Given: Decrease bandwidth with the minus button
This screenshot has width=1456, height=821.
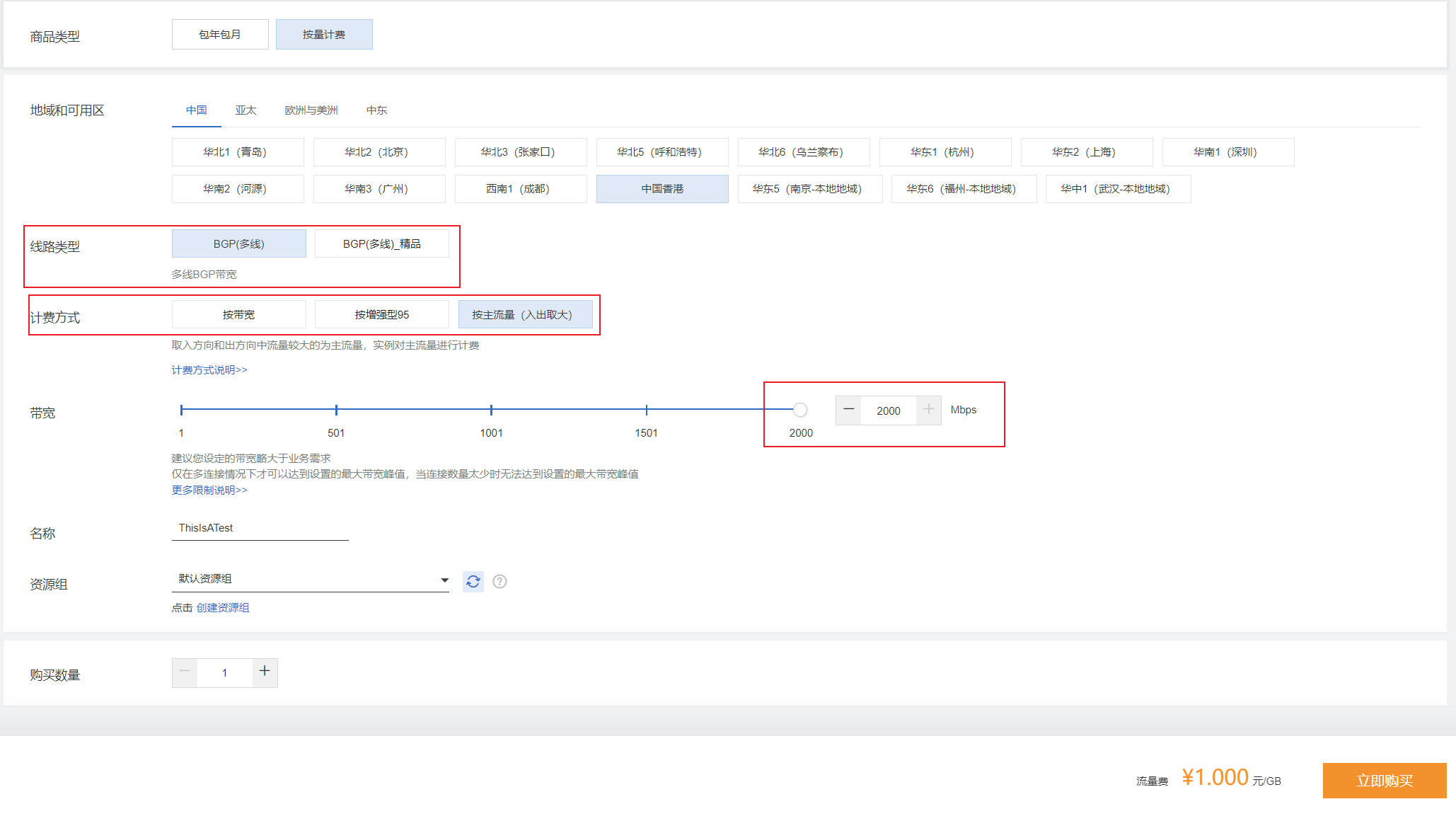Looking at the screenshot, I should (x=848, y=410).
